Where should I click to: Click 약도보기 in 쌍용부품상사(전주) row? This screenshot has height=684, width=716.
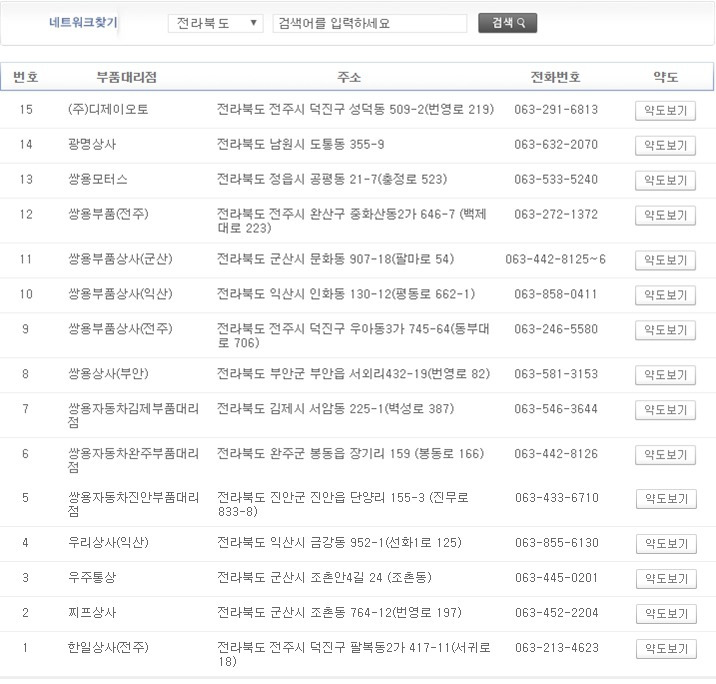(x=665, y=330)
